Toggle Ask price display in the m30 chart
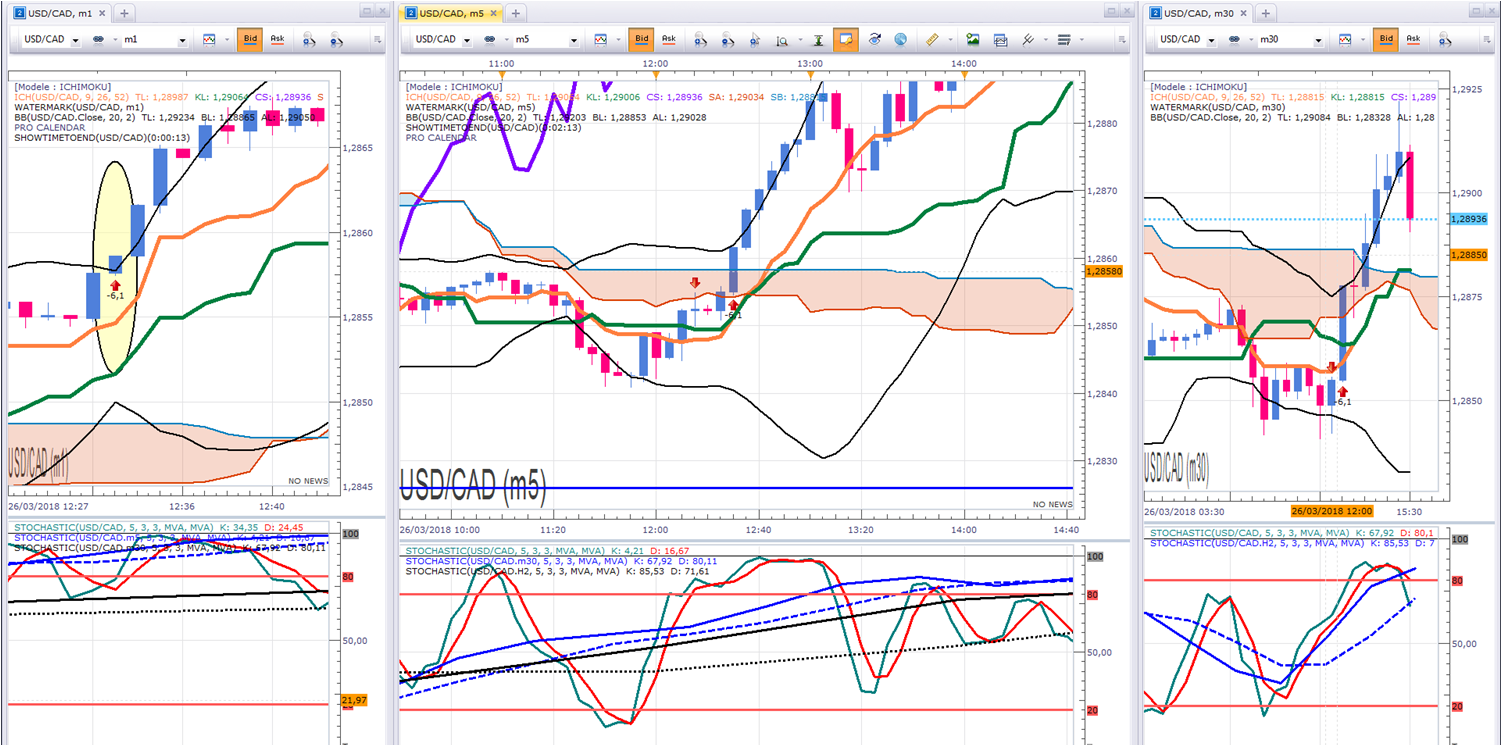This screenshot has width=1502, height=746. pyautogui.click(x=1413, y=40)
